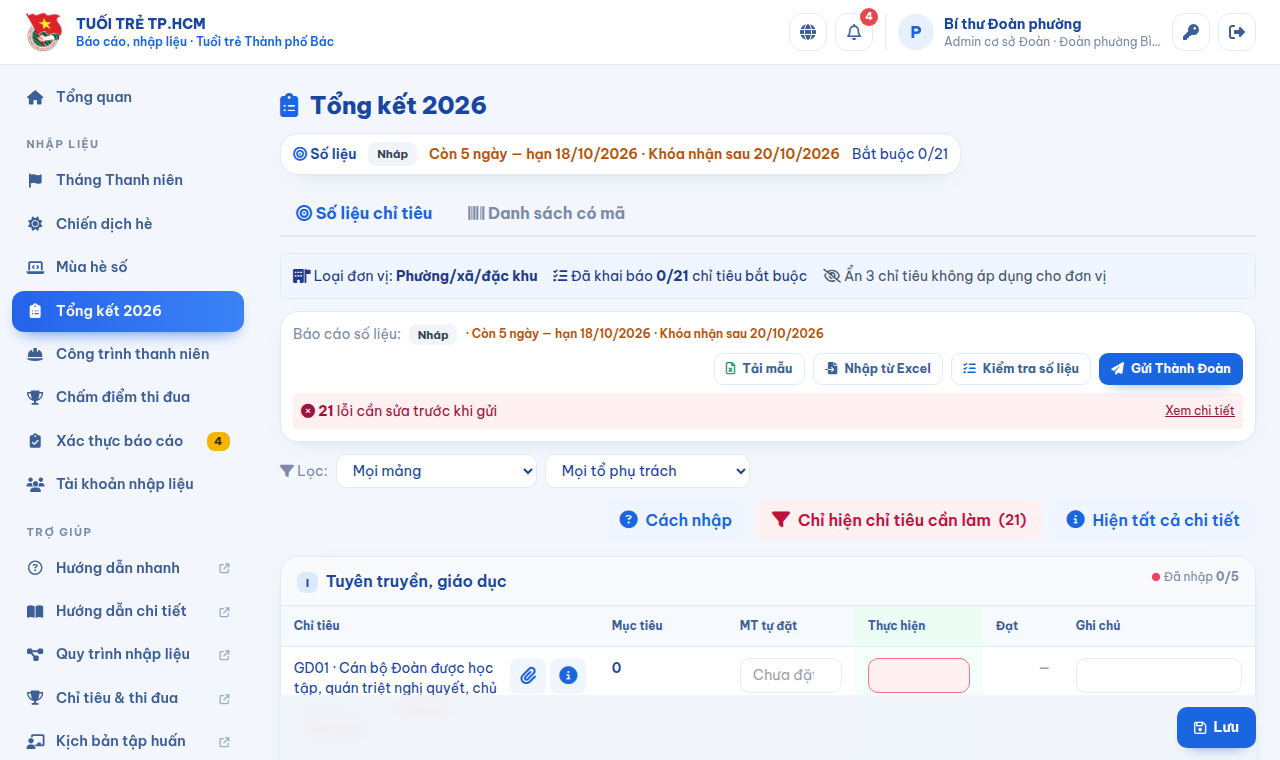The width and height of the screenshot is (1280, 760).
Task: Click the change password key icon
Action: [x=1191, y=32]
